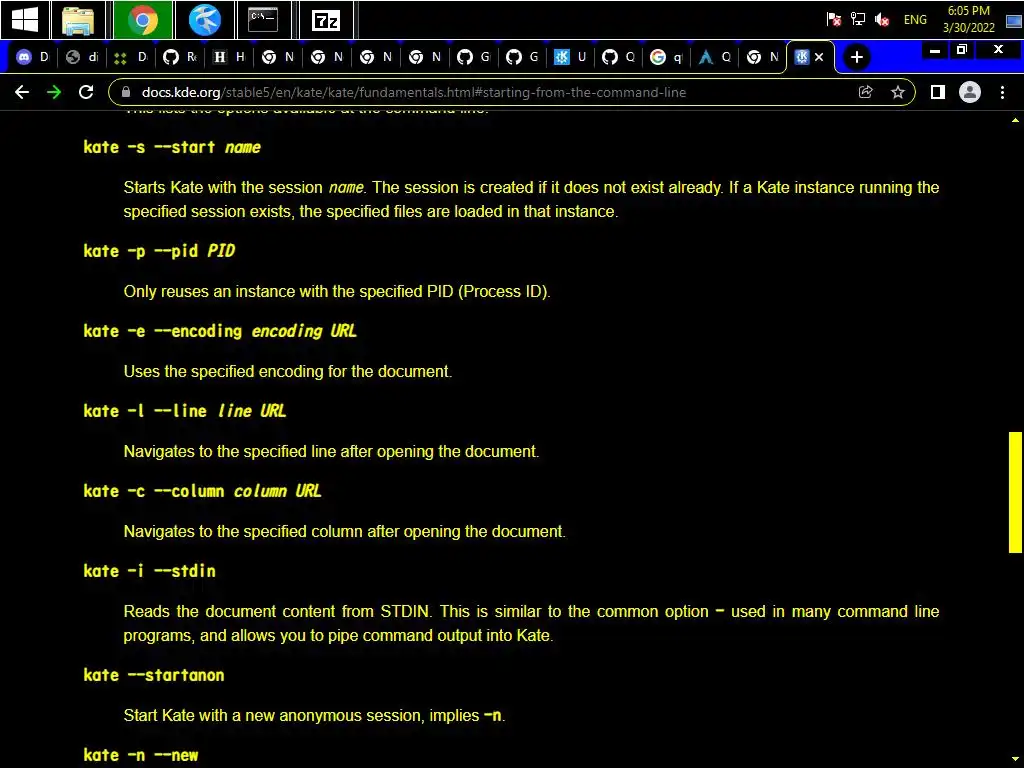
Task: Click 'Navigates to the specified line' text
Action: (331, 451)
